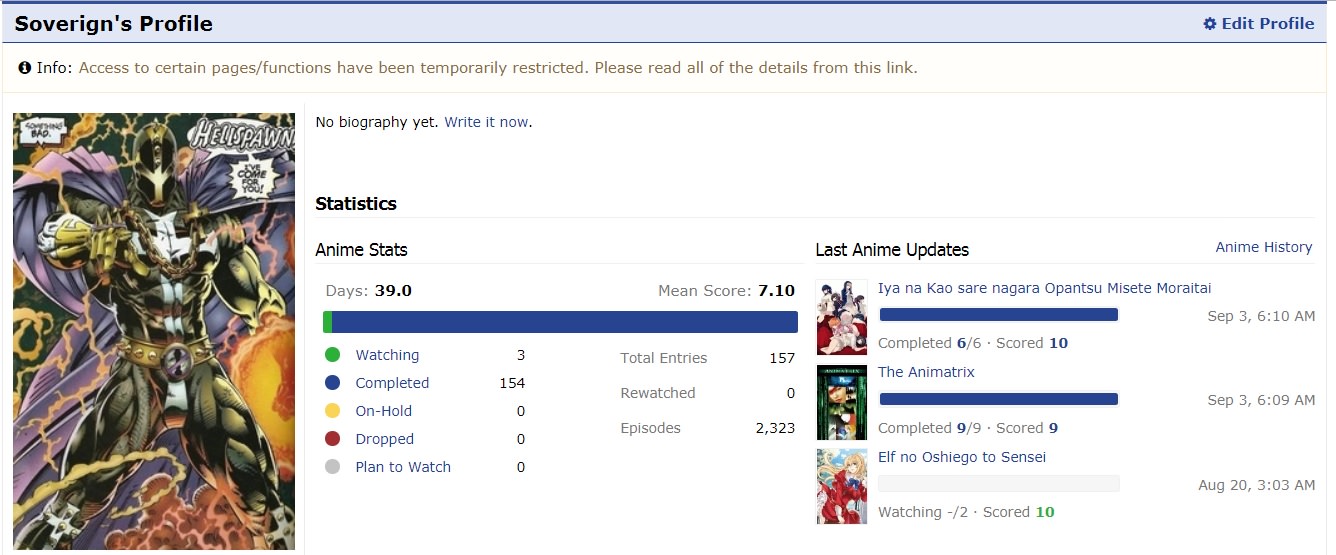Open The Animatrix anime title
The height and width of the screenshot is (555, 1336).
click(926, 372)
